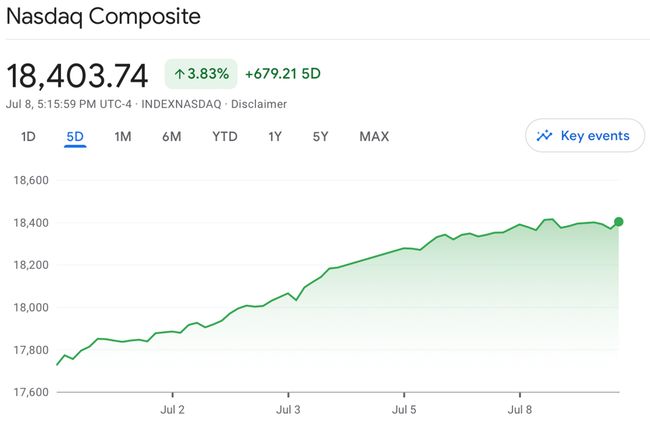This screenshot has width=650, height=424.
Task: Show the YTD chart range
Action: [225, 136]
